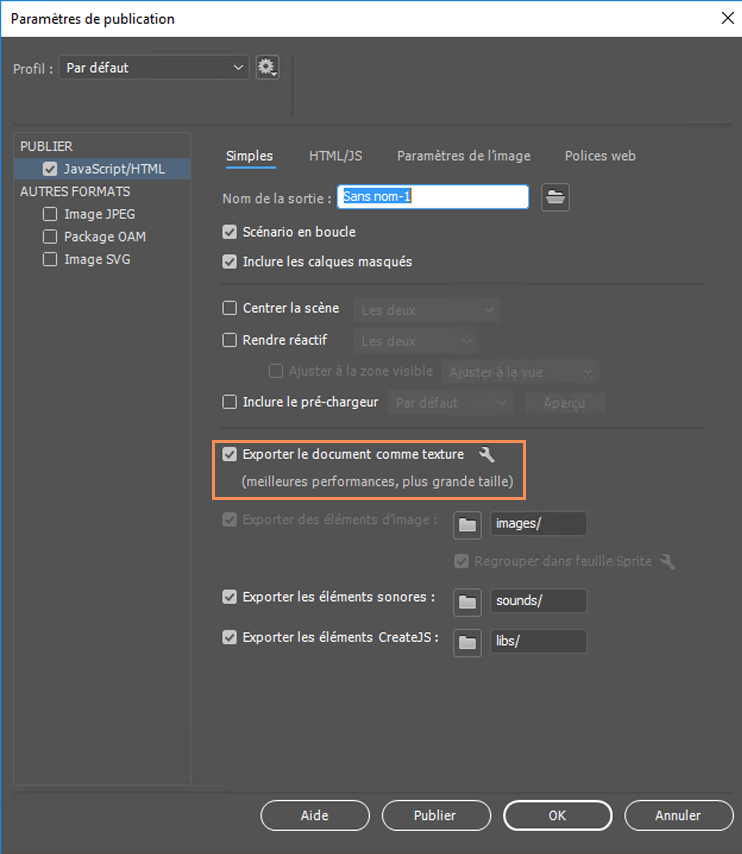Open the pré-chargeur Par défaut dropdown
Viewport: 742px width, 854px height.
pos(451,403)
